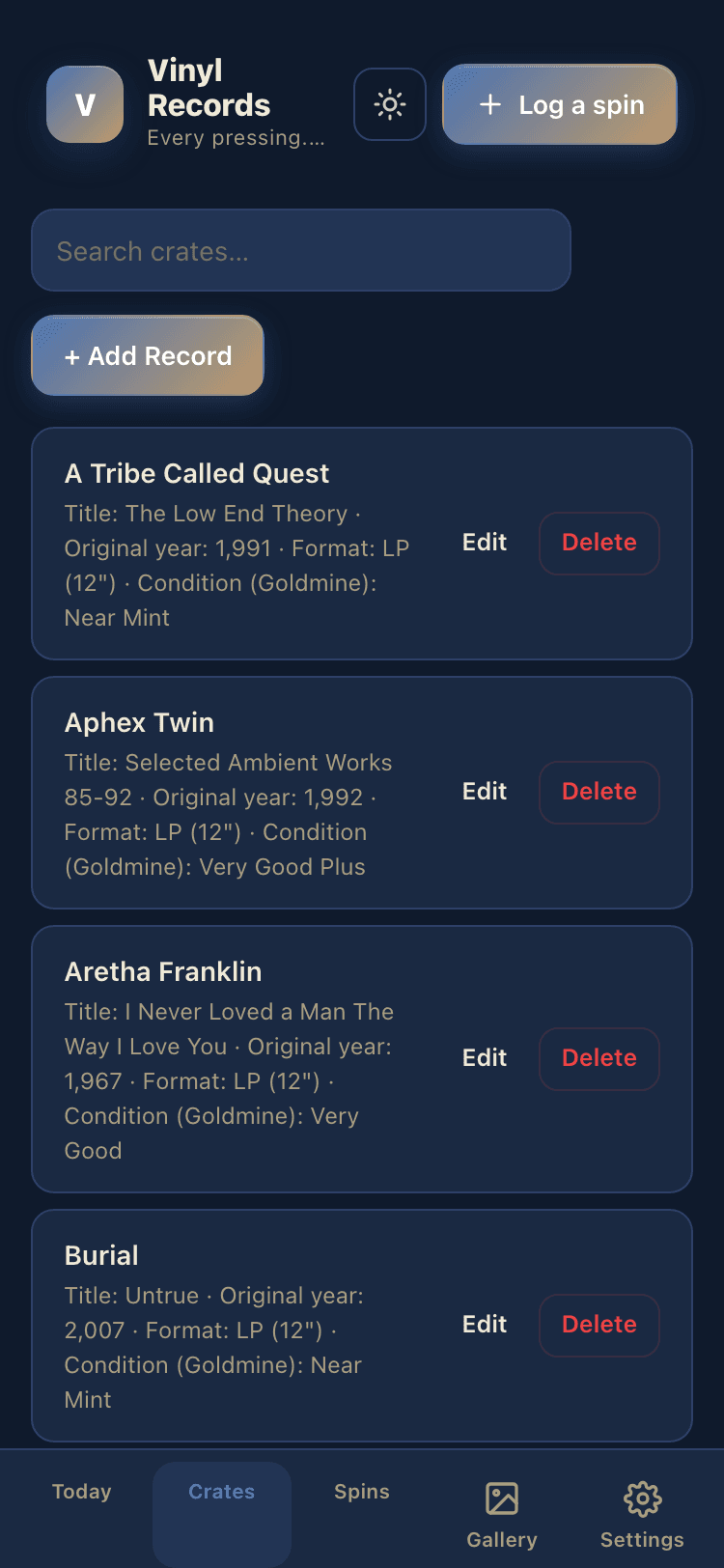Delete the Burial Untrue record
Viewport: 724px width, 1568px height.
pos(599,1325)
